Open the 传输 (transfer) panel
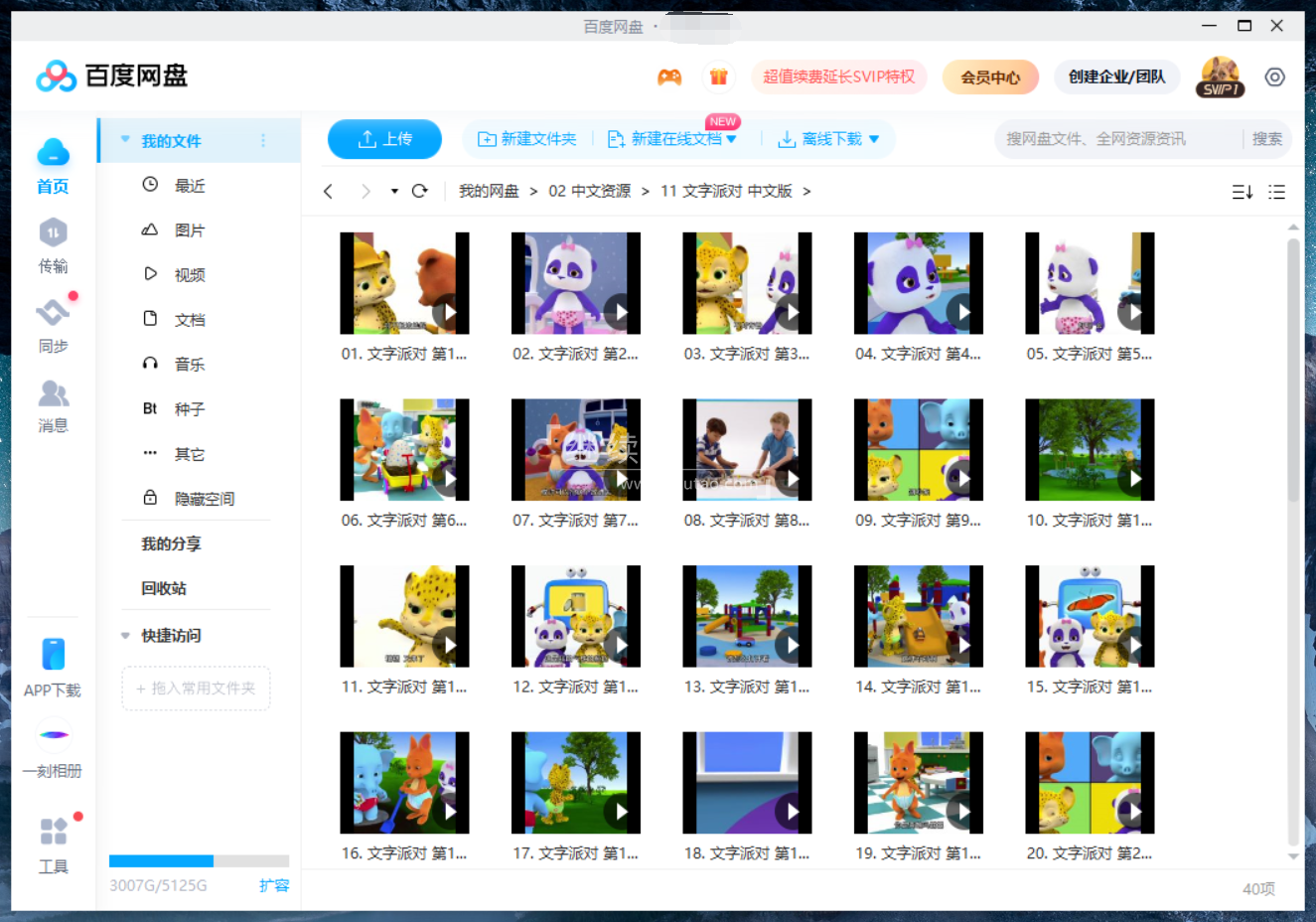The width and height of the screenshot is (1316, 922). click(52, 246)
